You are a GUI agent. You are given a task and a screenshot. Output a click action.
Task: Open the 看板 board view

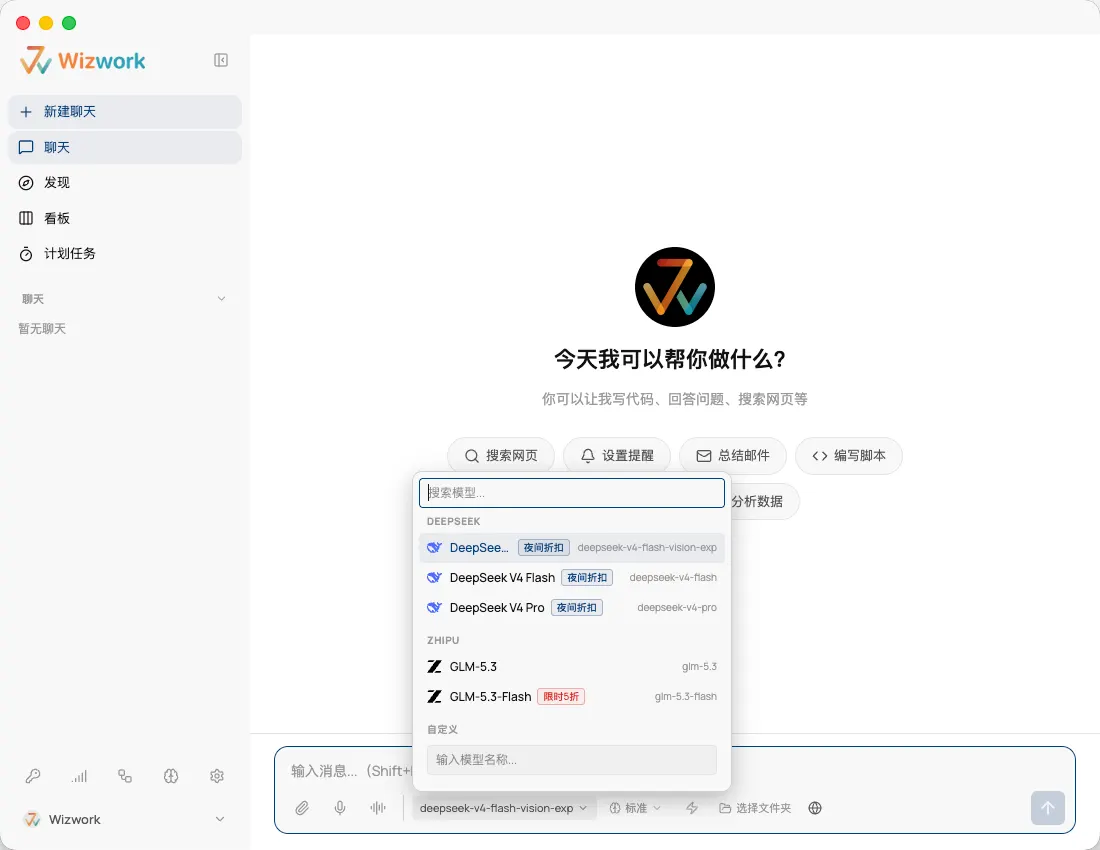(x=125, y=218)
